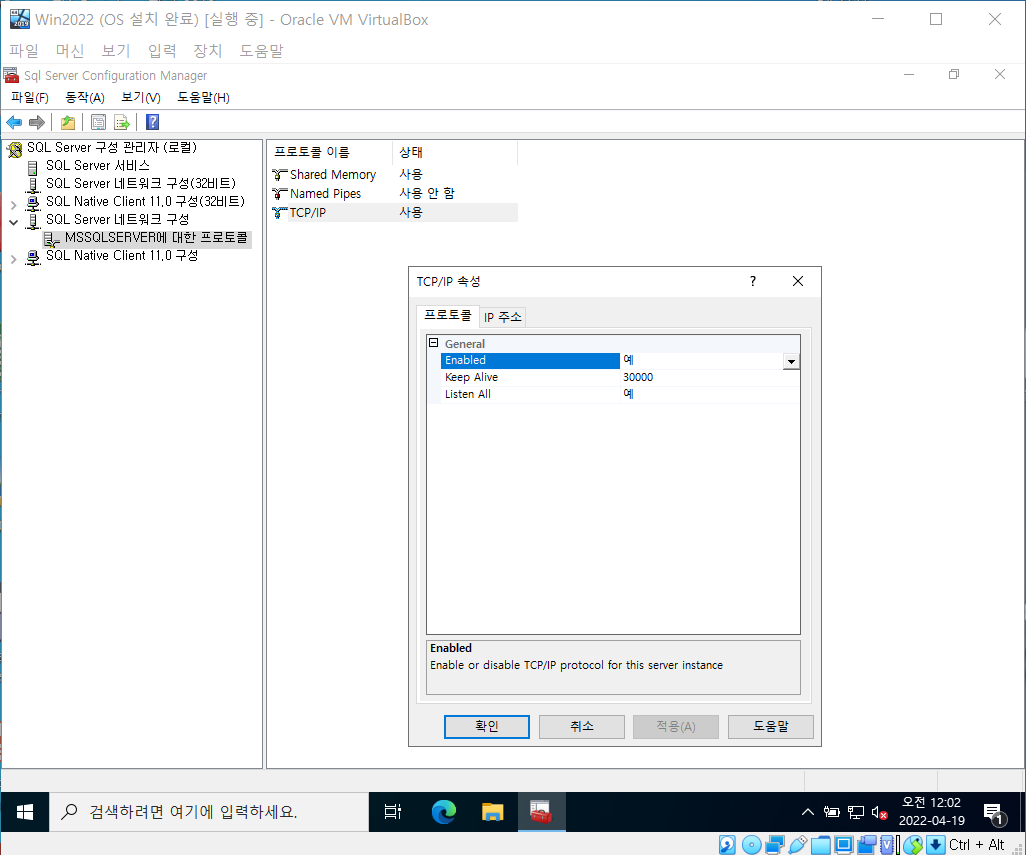
Task: Open File Explorer from the taskbar
Action: (x=492, y=812)
